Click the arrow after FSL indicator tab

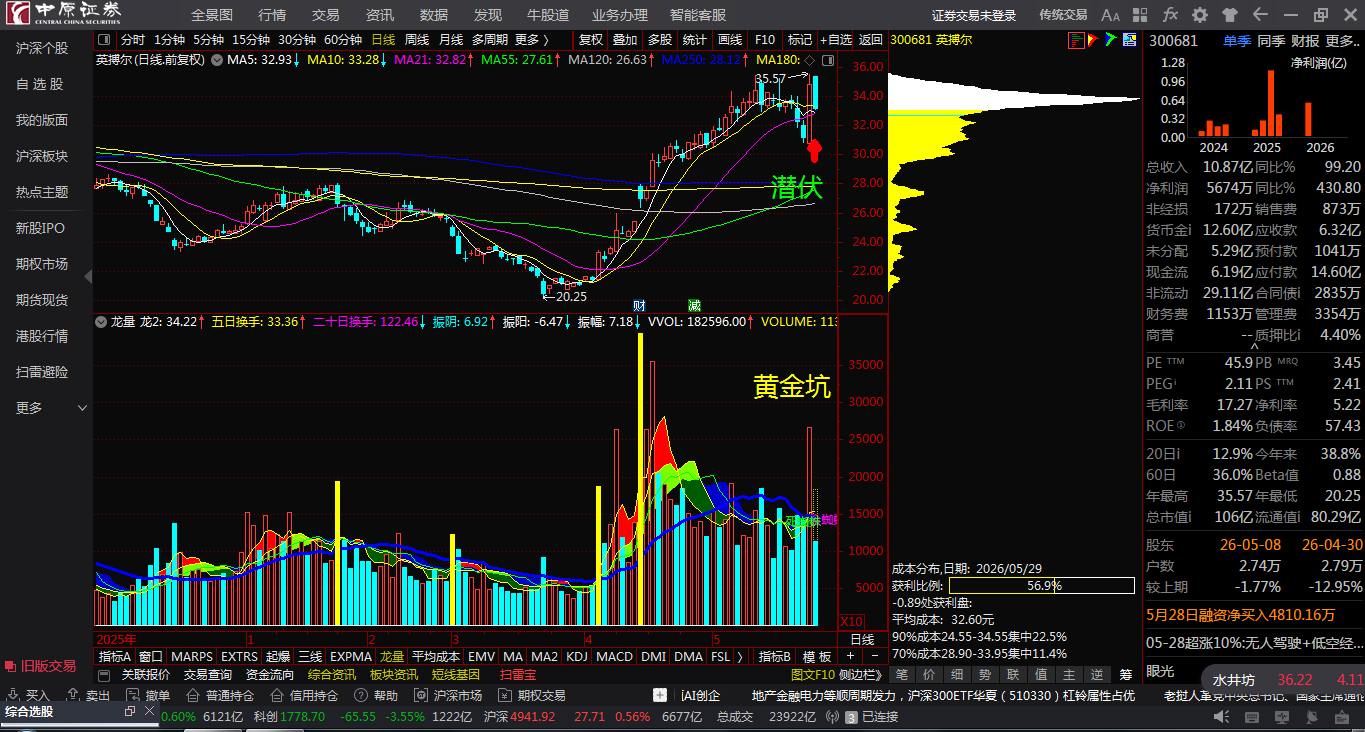[740, 656]
